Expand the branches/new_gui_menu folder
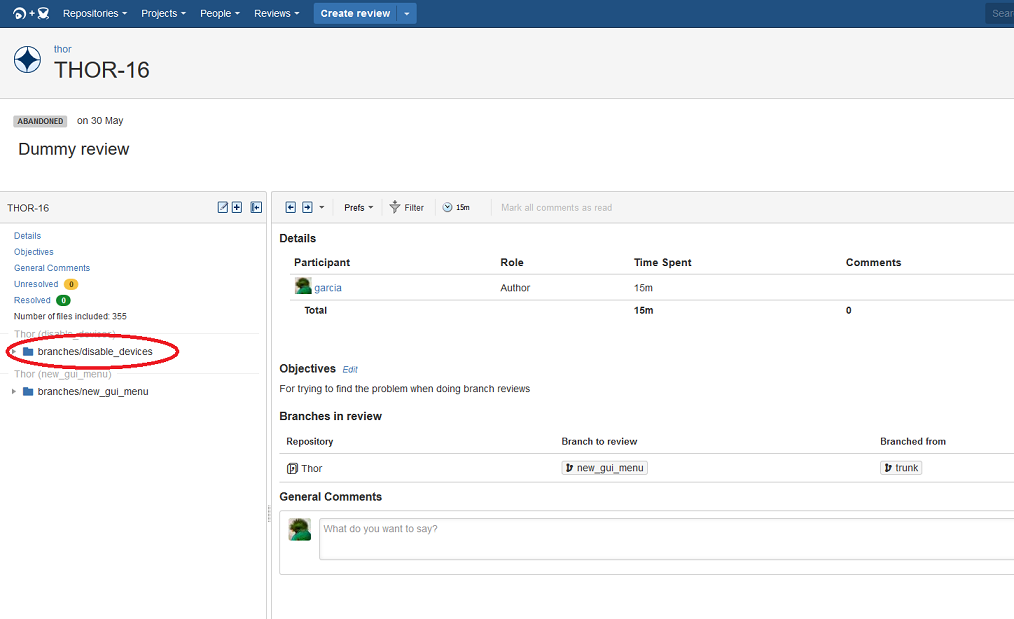This screenshot has height=619, width=1014. [14, 391]
